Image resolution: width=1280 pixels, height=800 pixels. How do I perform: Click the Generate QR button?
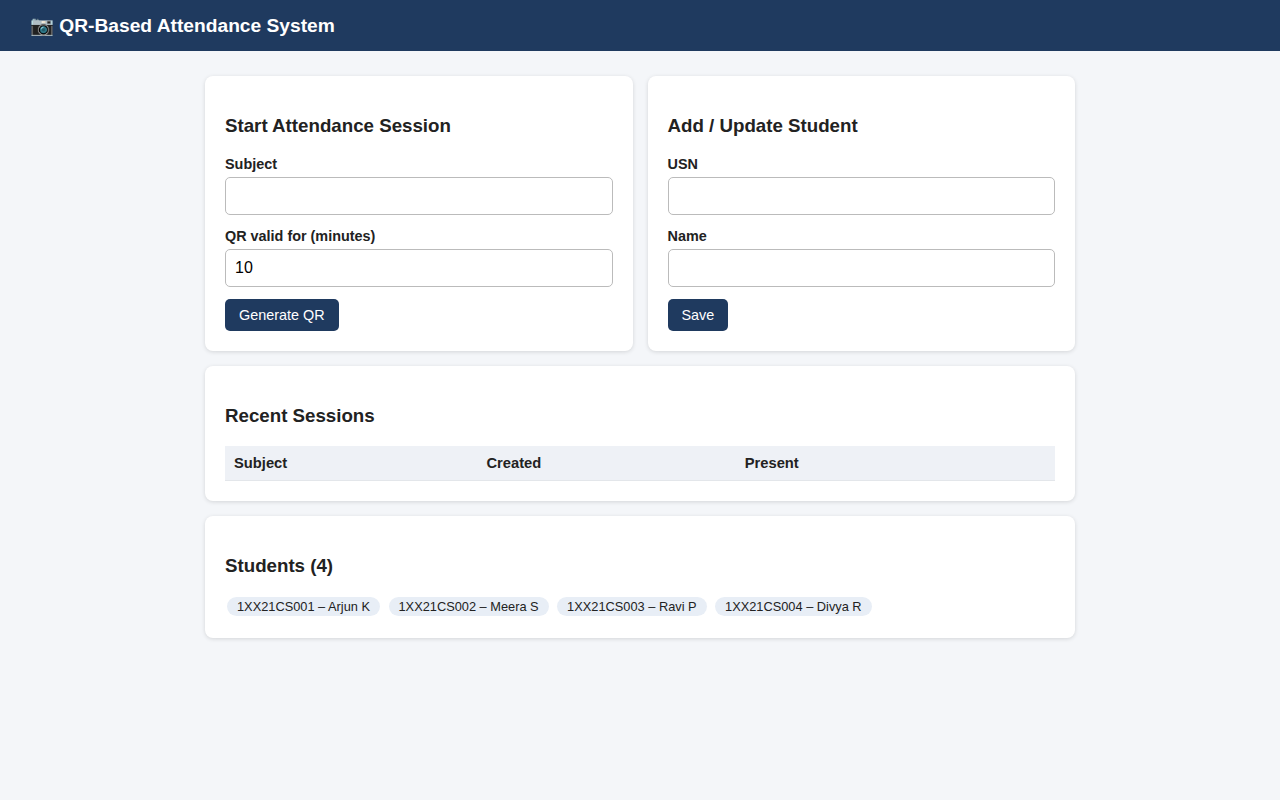282,315
